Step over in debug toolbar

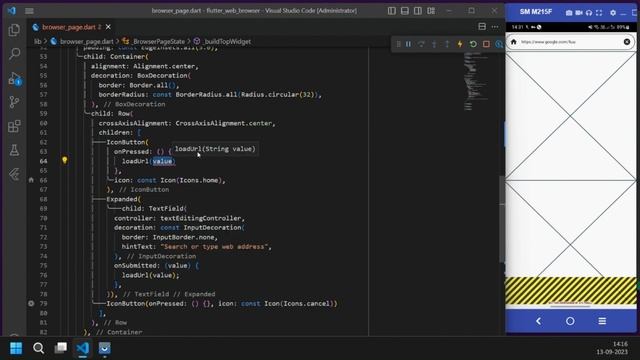421,44
